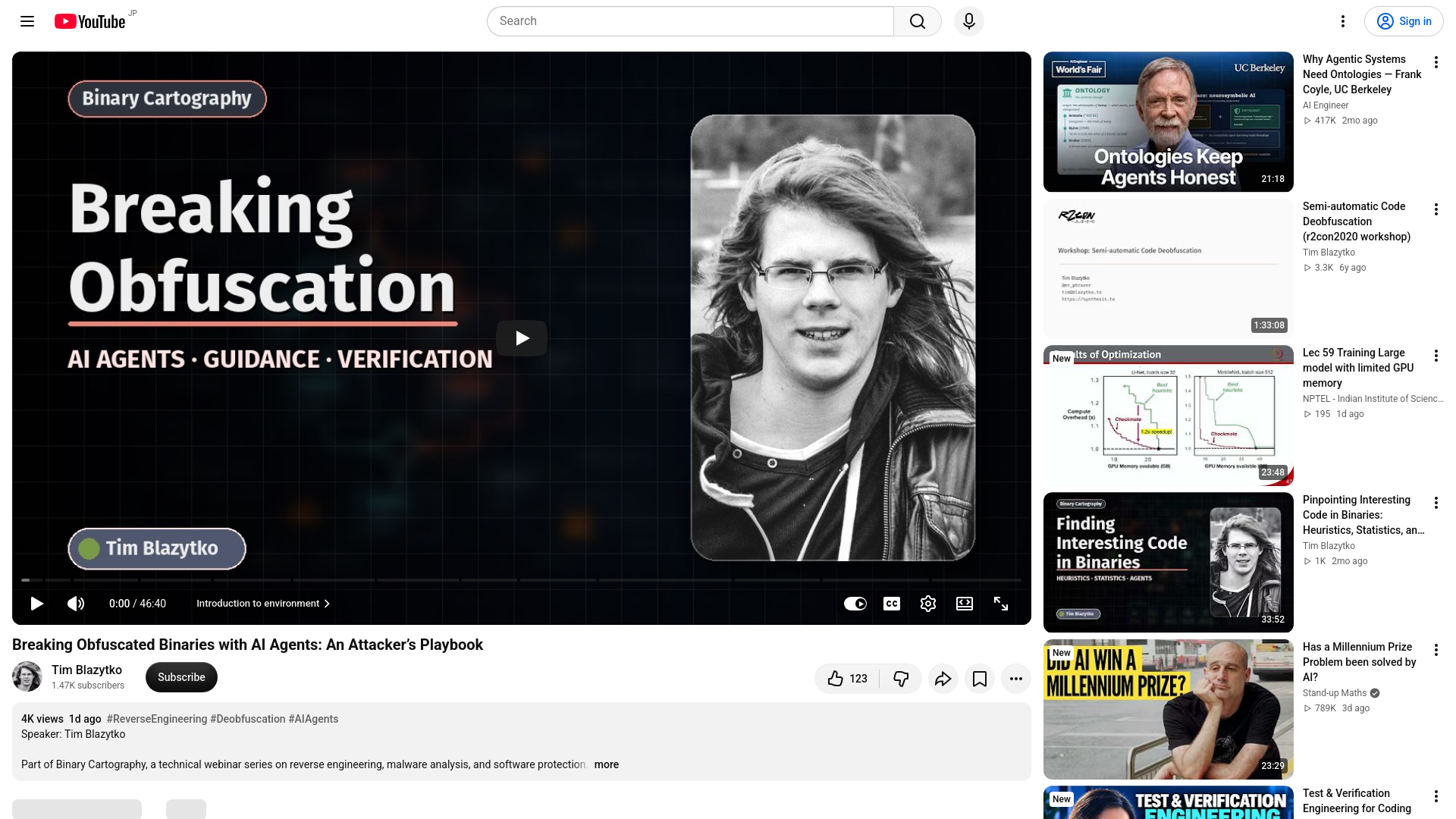Seek along the video progress bar

pos(522,580)
